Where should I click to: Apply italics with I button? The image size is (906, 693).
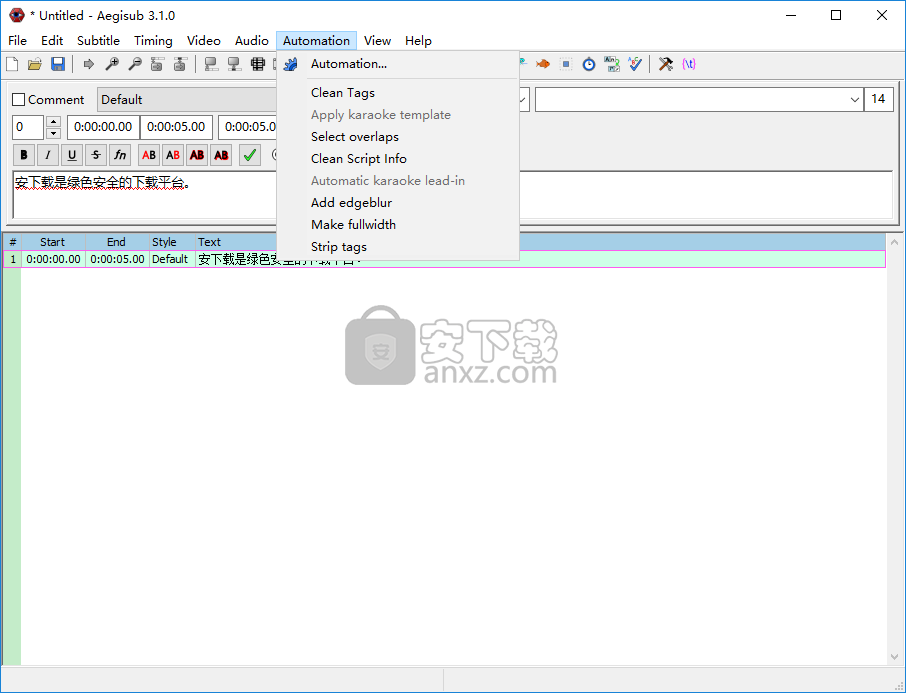click(x=48, y=155)
